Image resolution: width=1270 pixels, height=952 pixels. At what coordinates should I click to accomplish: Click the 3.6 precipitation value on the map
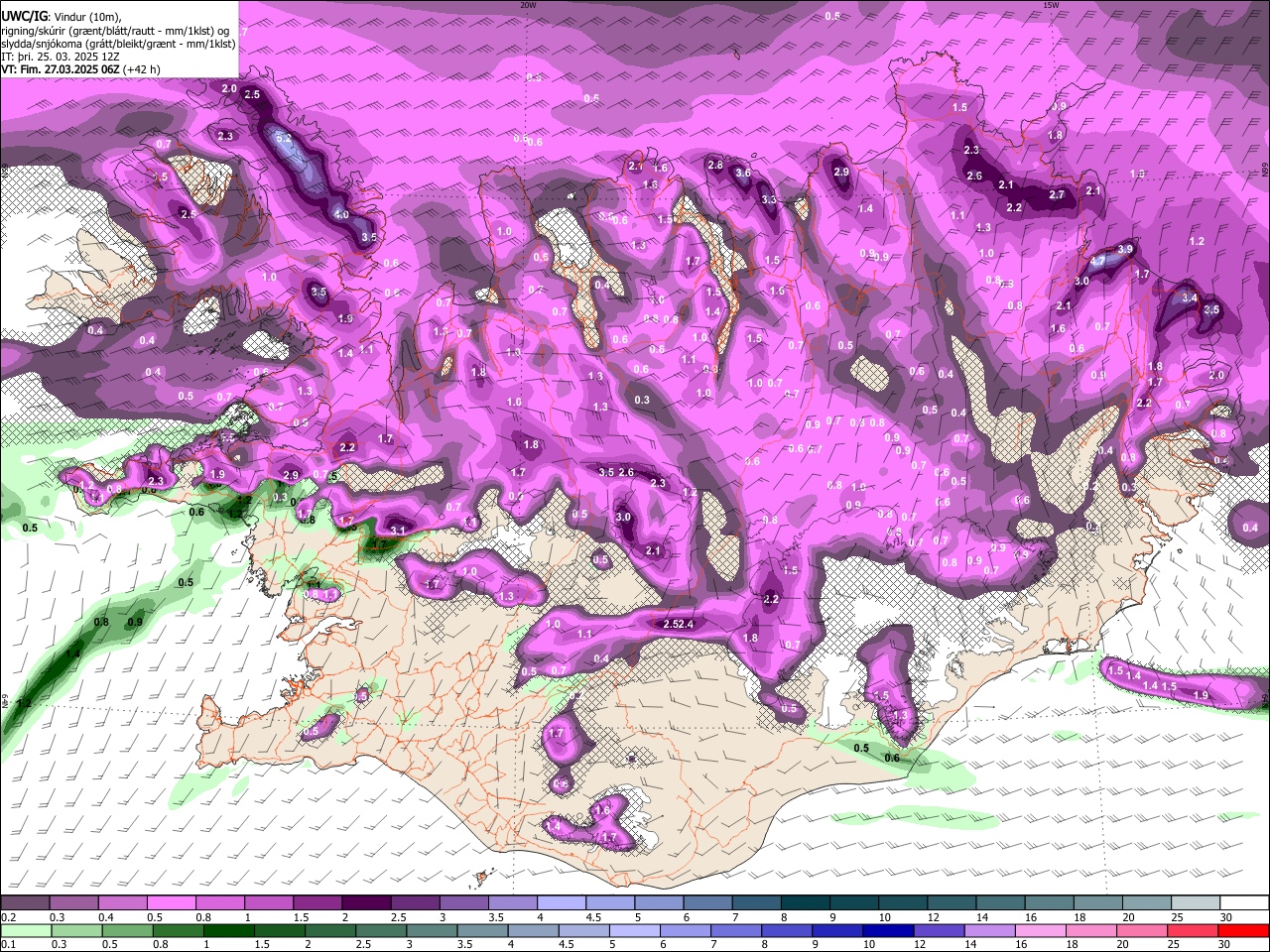(742, 174)
